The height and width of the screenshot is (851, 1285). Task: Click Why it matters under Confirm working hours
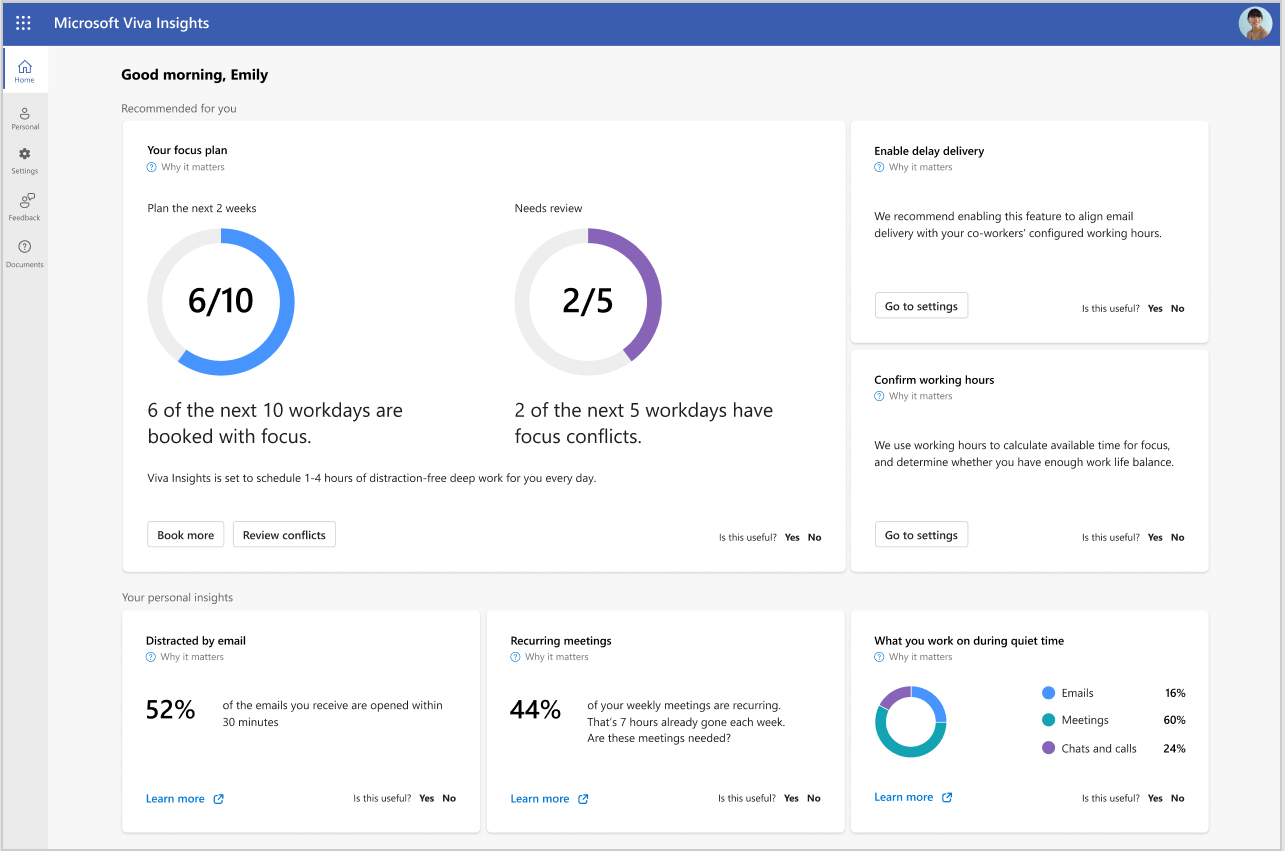(x=920, y=396)
